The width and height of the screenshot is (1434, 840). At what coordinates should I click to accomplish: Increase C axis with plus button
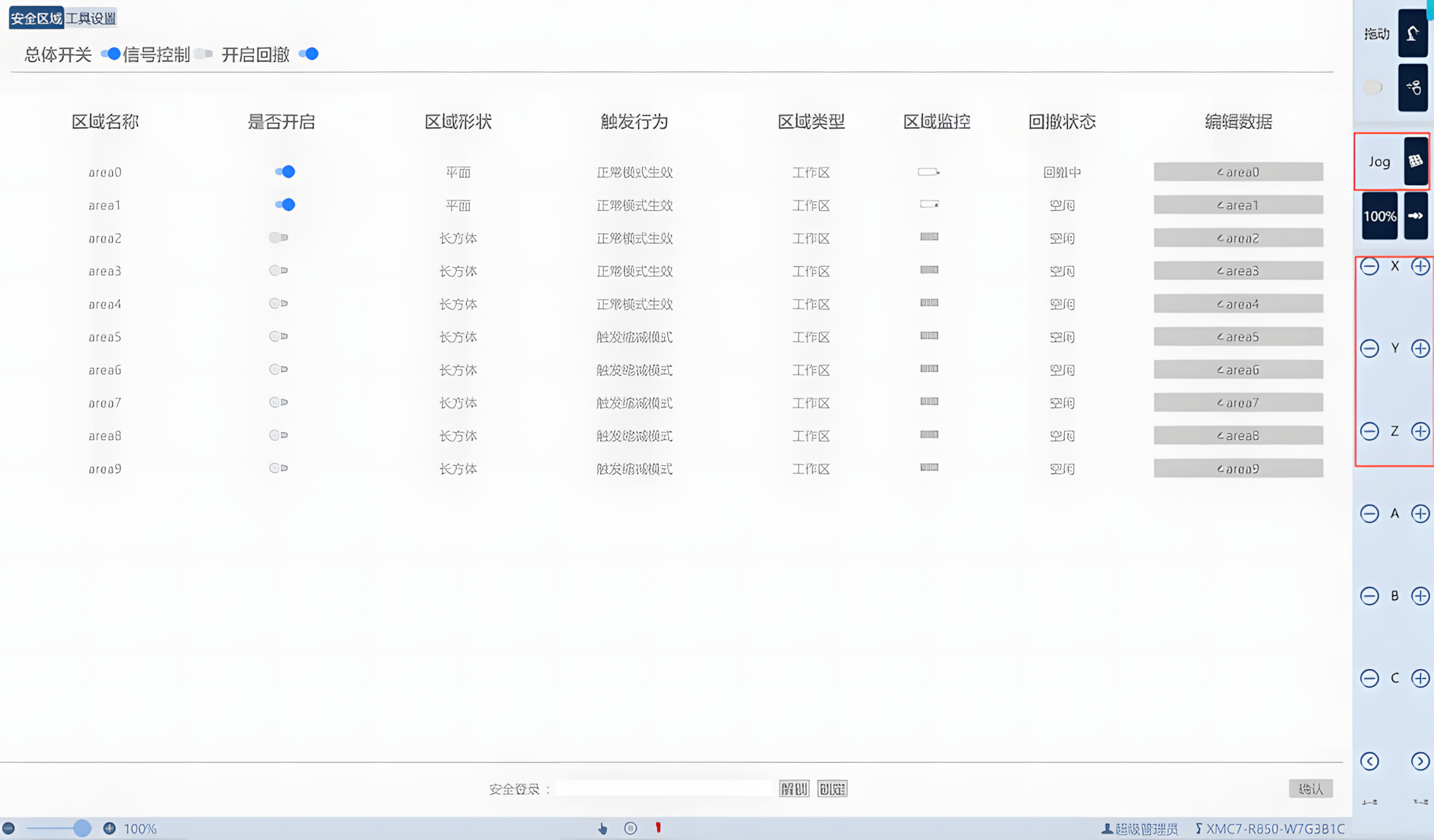(x=1420, y=678)
